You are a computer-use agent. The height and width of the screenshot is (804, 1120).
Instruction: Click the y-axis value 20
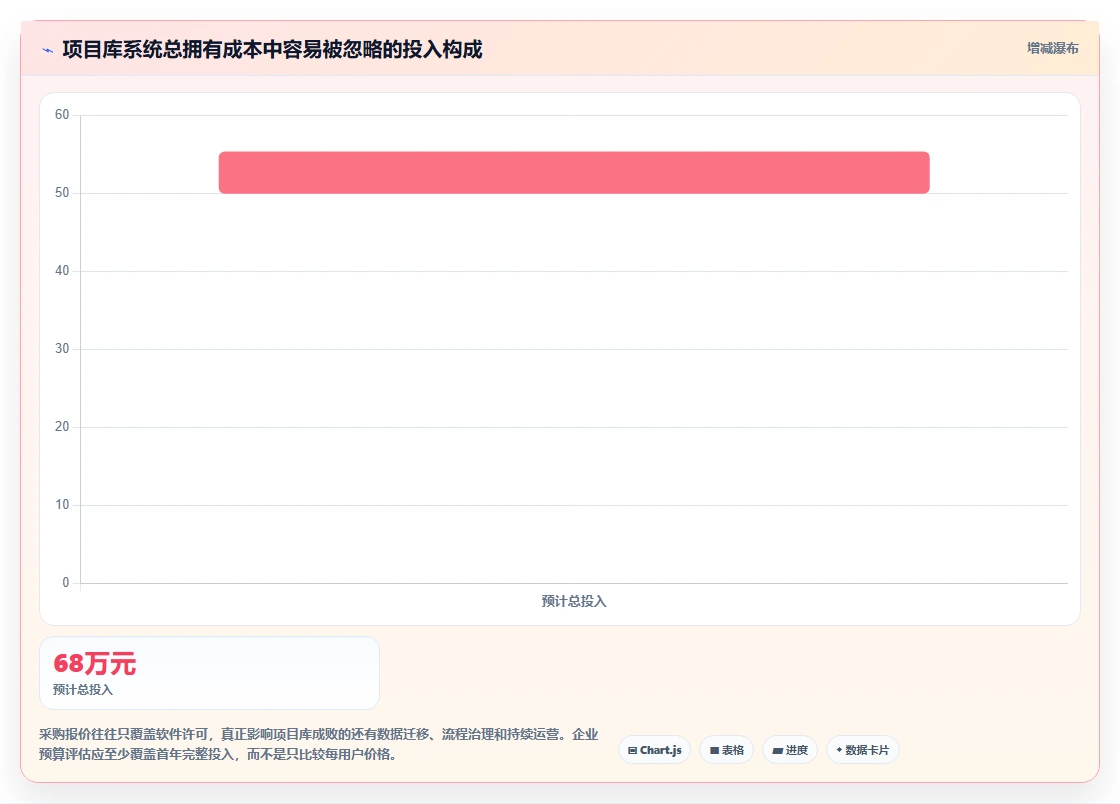[62, 426]
